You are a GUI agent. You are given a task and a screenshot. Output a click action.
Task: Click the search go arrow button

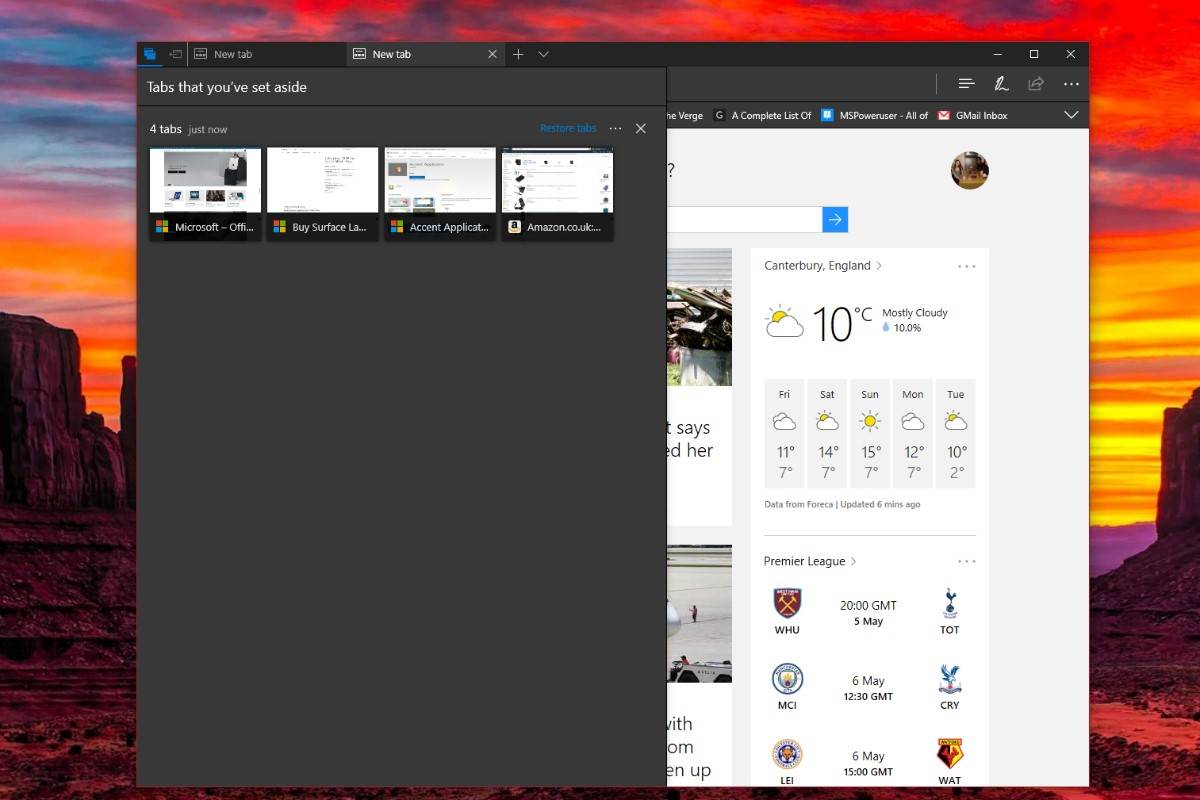[x=835, y=220]
